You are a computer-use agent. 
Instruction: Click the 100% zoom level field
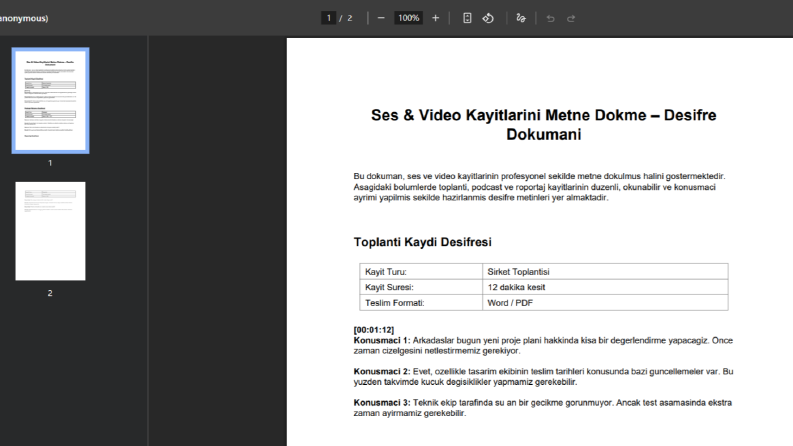(x=409, y=18)
